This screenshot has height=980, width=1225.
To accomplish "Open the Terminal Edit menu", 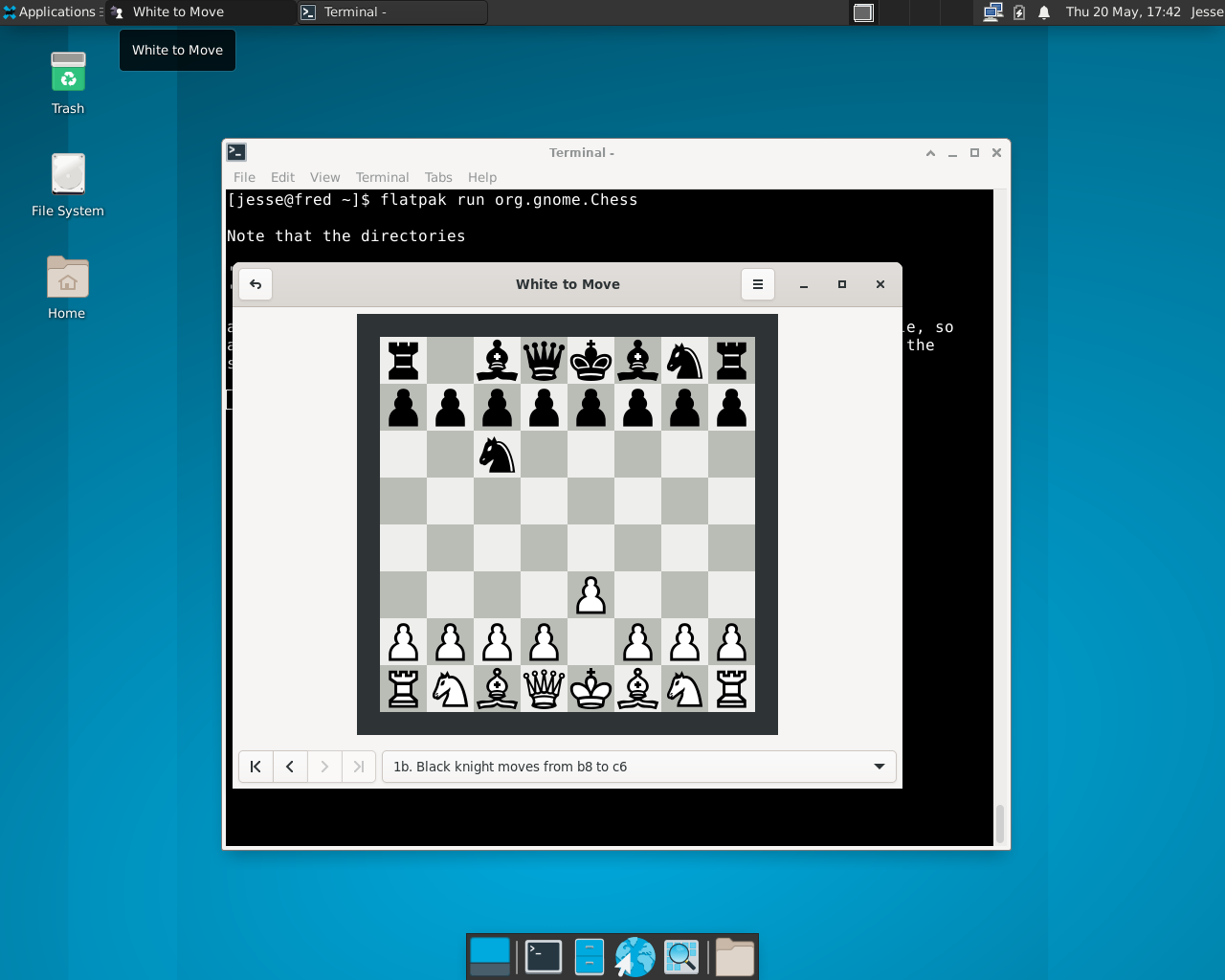I will click(x=282, y=177).
